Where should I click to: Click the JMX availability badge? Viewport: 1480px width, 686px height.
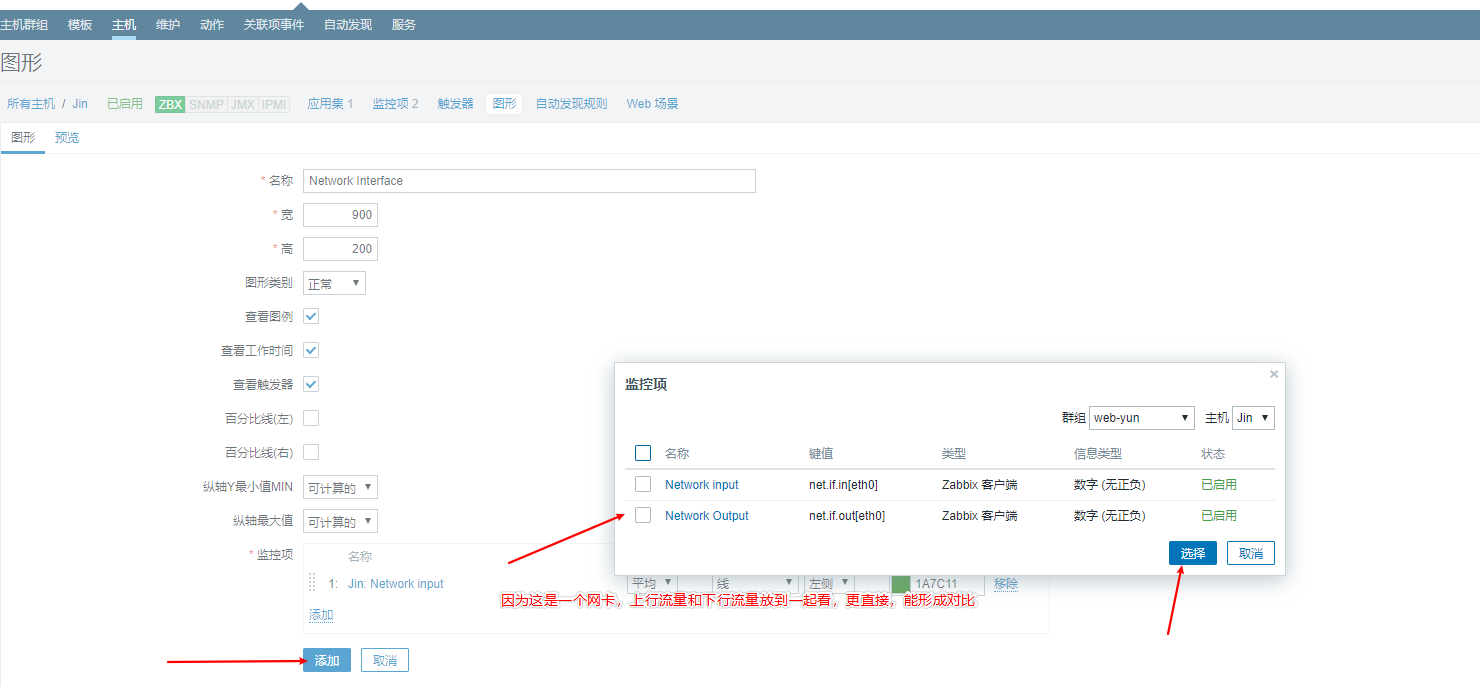tap(242, 104)
